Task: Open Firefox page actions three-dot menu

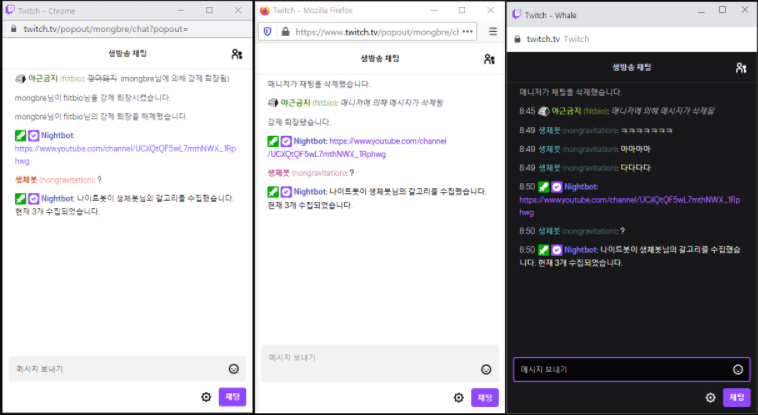Action: click(x=467, y=31)
